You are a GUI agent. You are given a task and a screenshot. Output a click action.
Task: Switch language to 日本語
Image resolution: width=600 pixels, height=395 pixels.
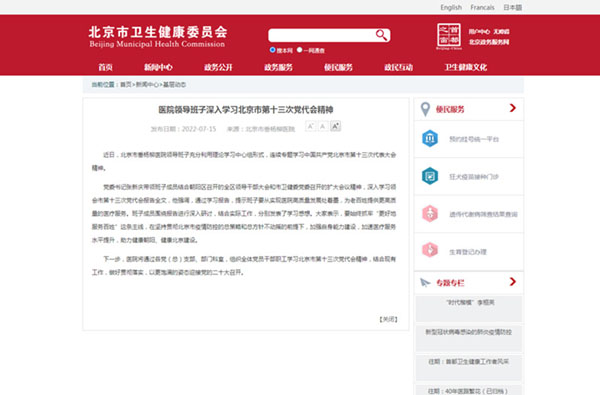pyautogui.click(x=512, y=7)
